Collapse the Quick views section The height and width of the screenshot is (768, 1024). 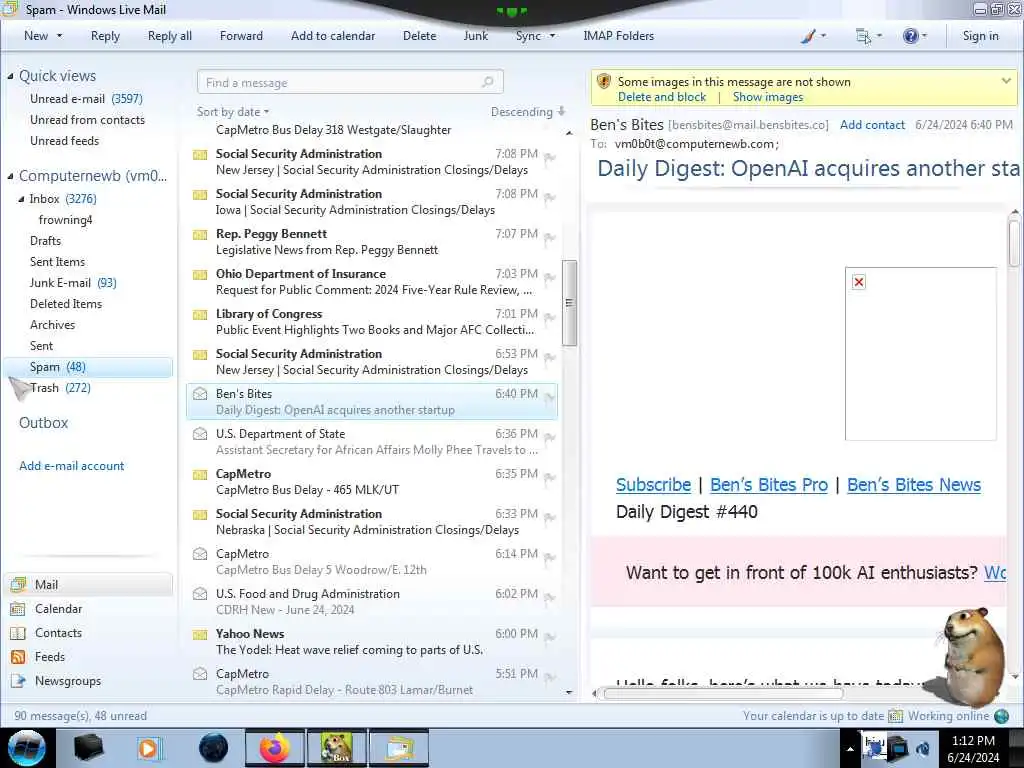pos(10,76)
